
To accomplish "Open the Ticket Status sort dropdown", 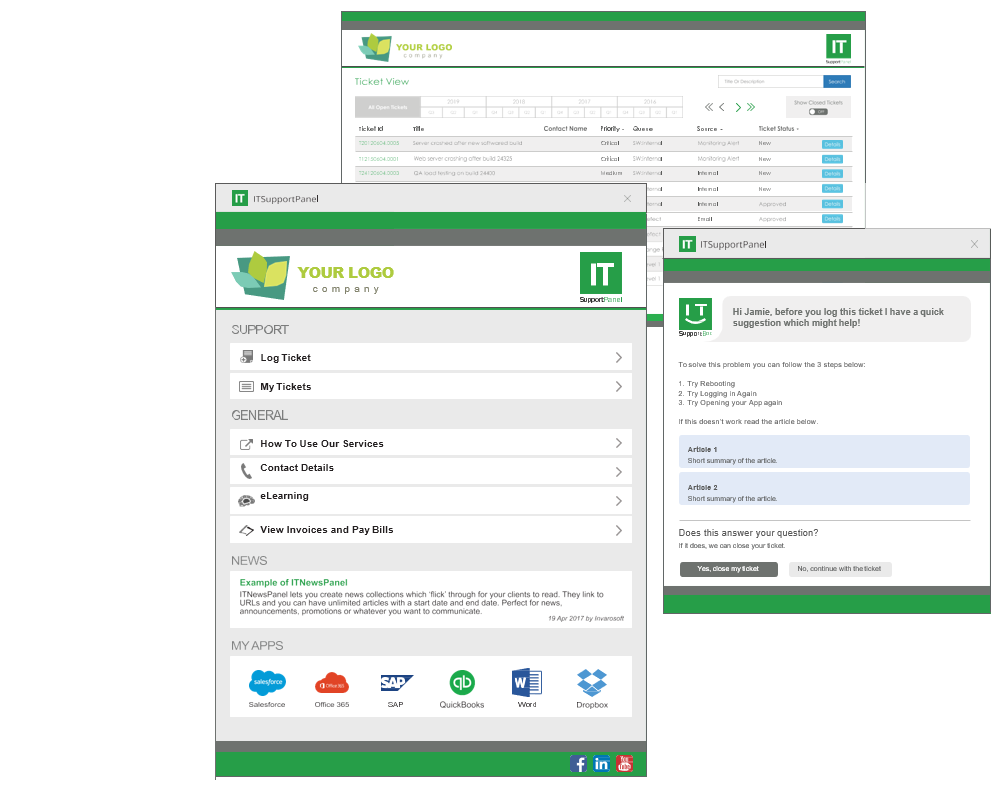I will point(798,128).
